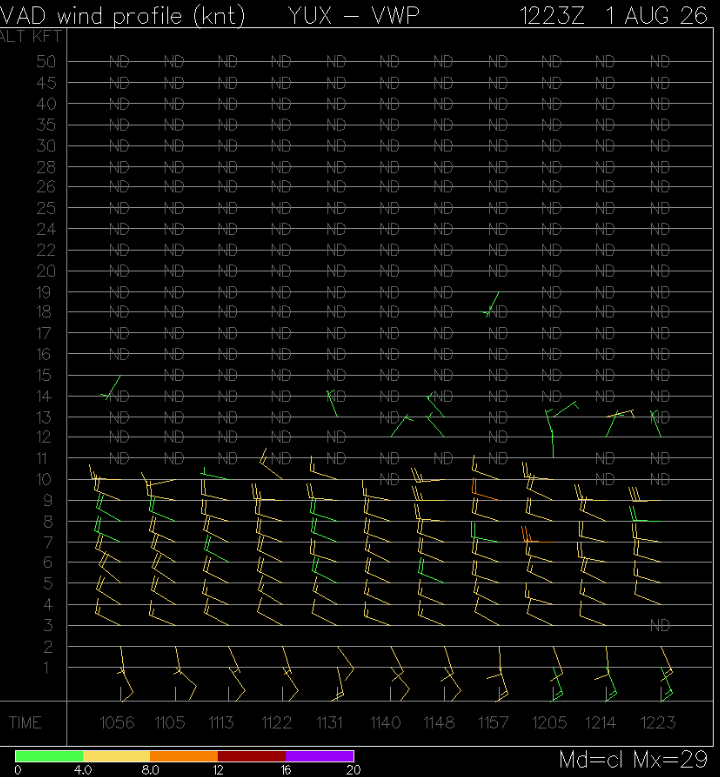The width and height of the screenshot is (720, 777).
Task: Click the 'ALT KFT' axis label
Action: [31, 37]
